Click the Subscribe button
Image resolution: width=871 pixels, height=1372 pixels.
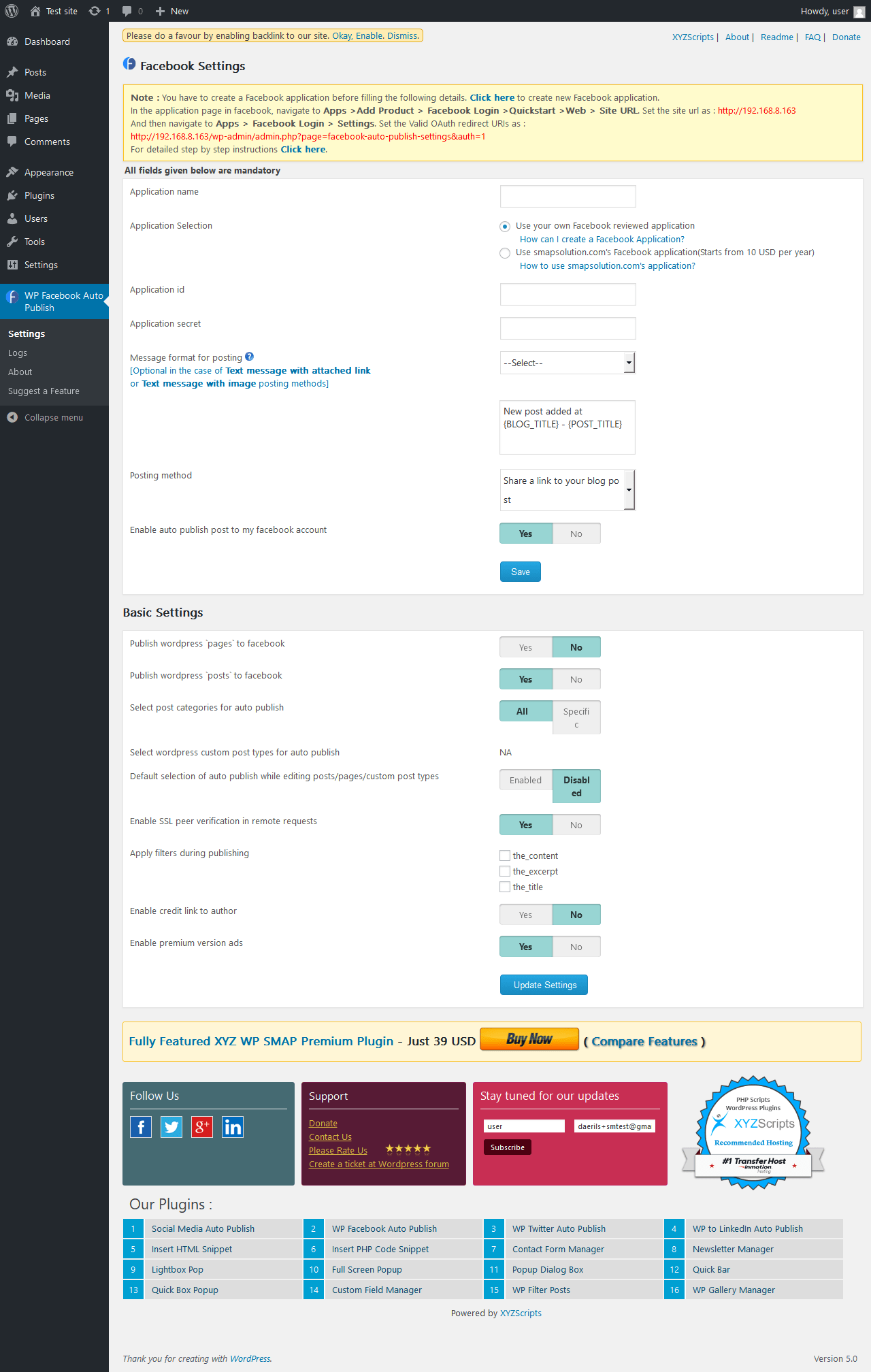[508, 1147]
